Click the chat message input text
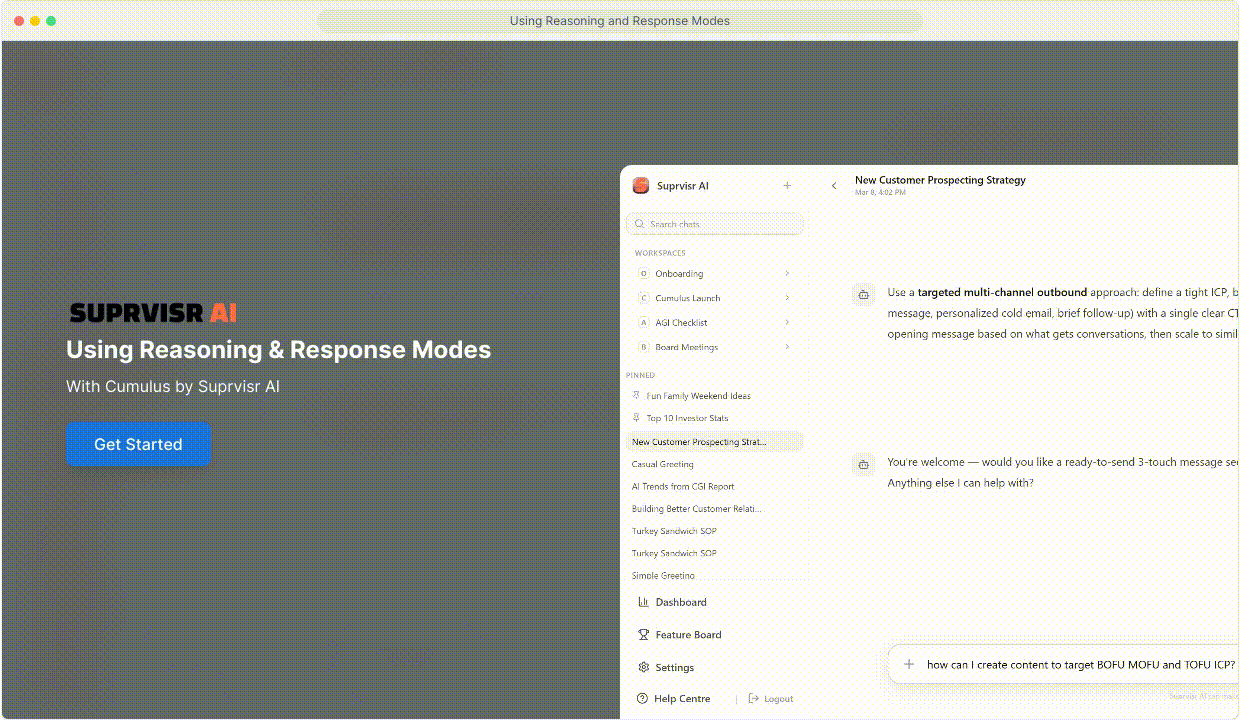This screenshot has height=720, width=1240. point(1080,664)
